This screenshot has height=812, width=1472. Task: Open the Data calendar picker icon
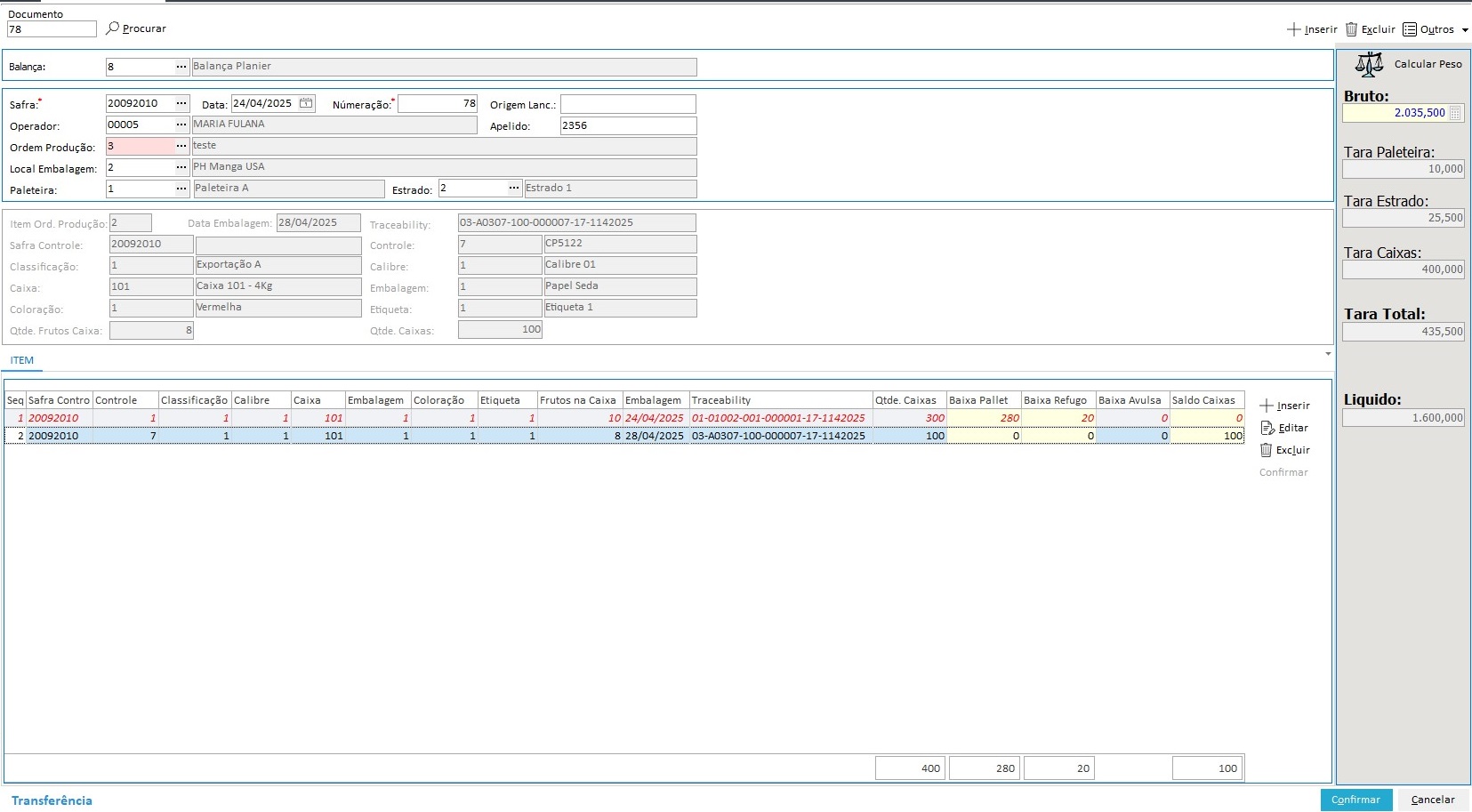click(x=306, y=103)
